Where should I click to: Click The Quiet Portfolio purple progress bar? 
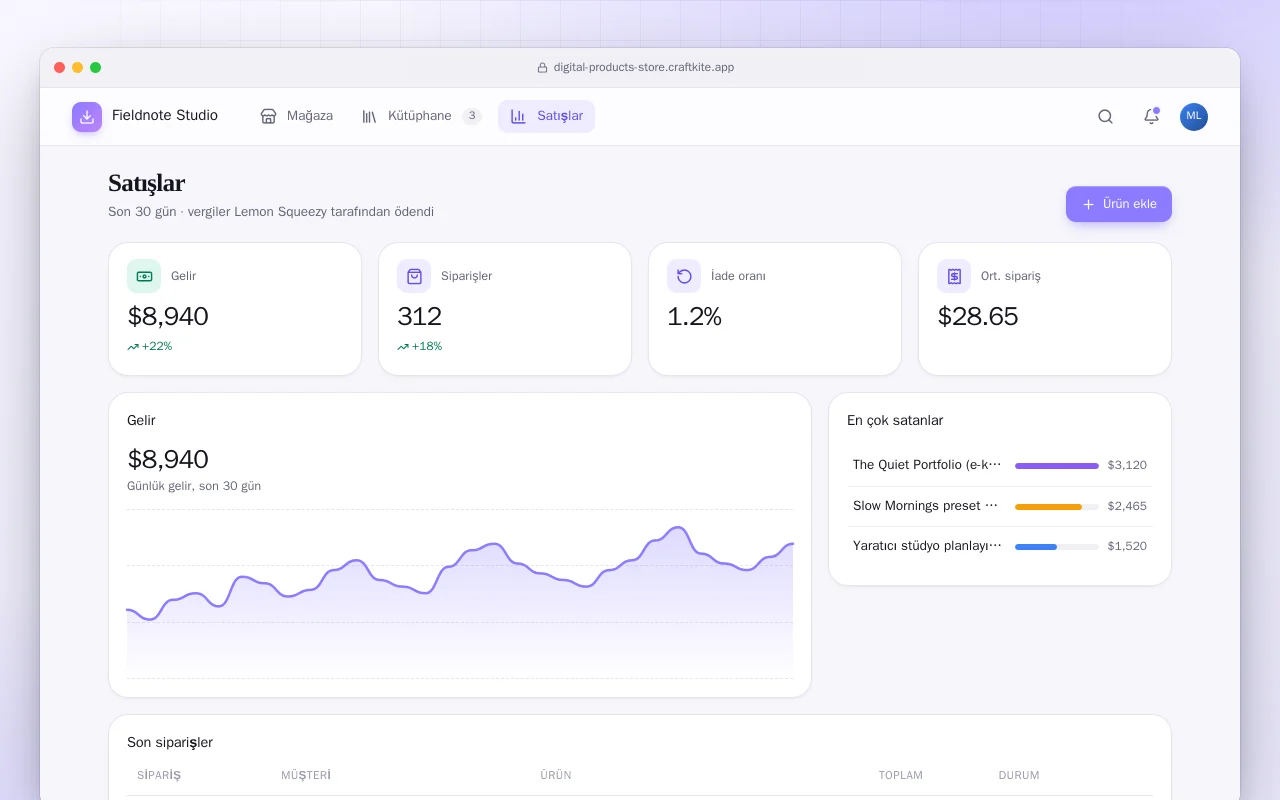[x=1057, y=465]
